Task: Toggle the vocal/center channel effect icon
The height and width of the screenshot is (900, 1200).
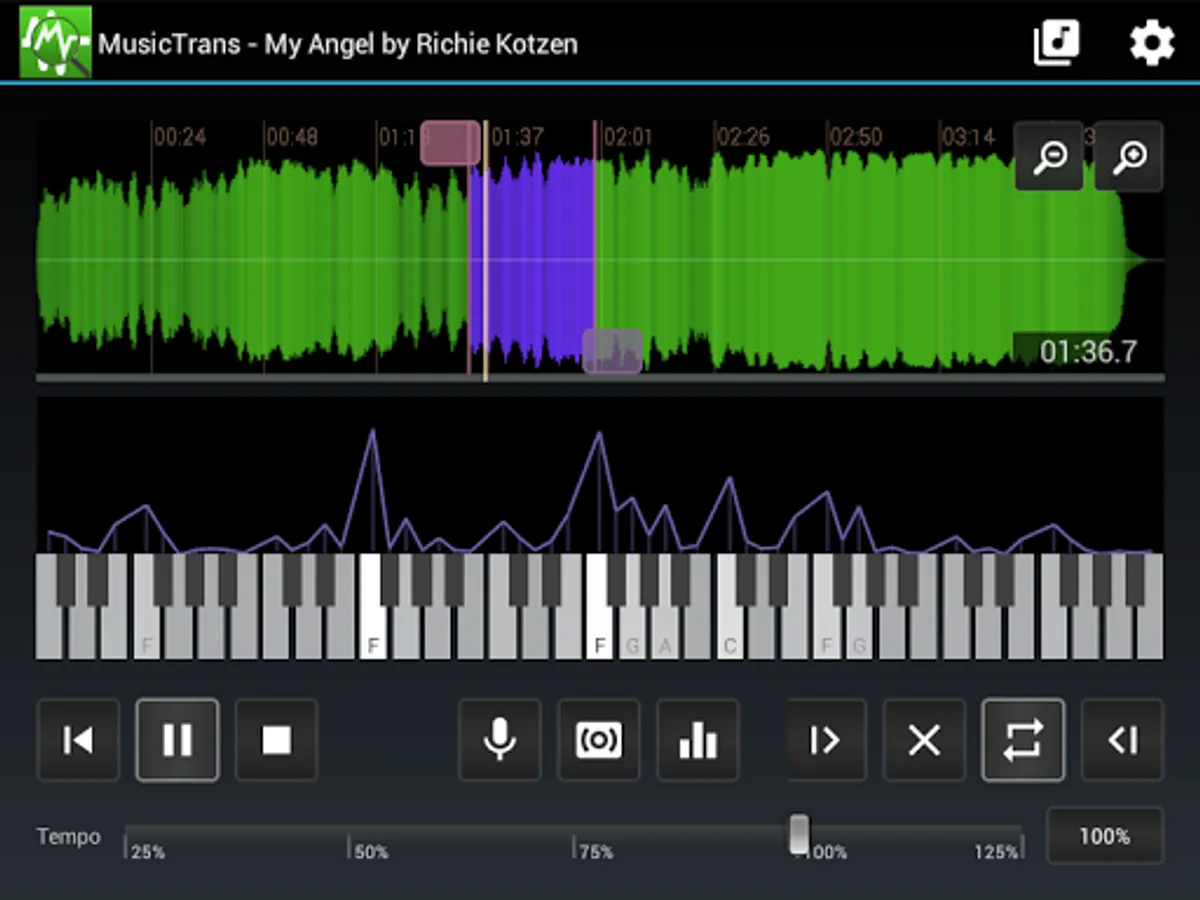Action: click(x=599, y=740)
